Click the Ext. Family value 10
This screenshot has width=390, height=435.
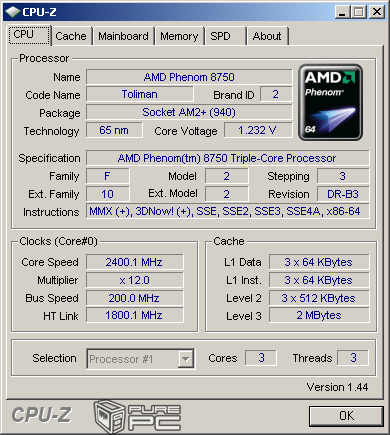coord(107,194)
